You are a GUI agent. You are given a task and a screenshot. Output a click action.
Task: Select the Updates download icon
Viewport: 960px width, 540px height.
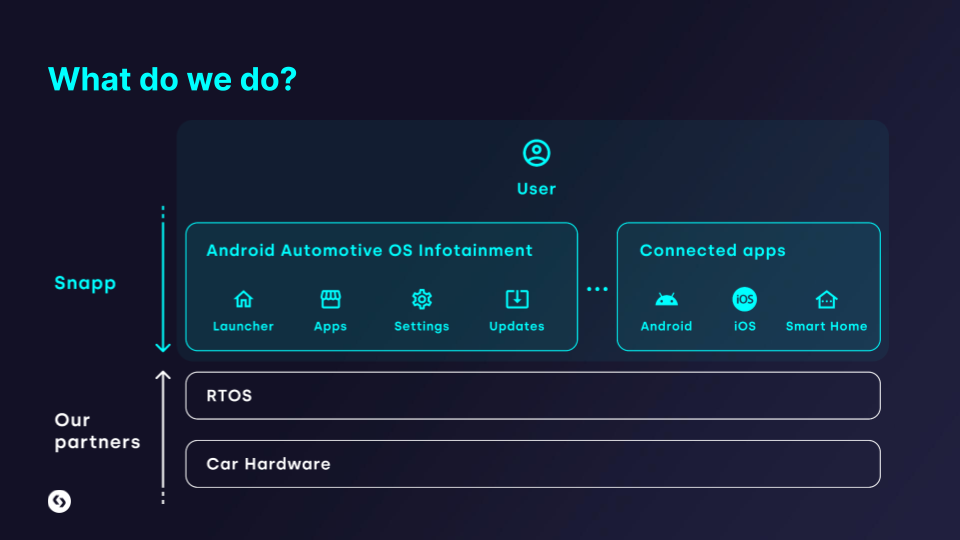tap(517, 299)
